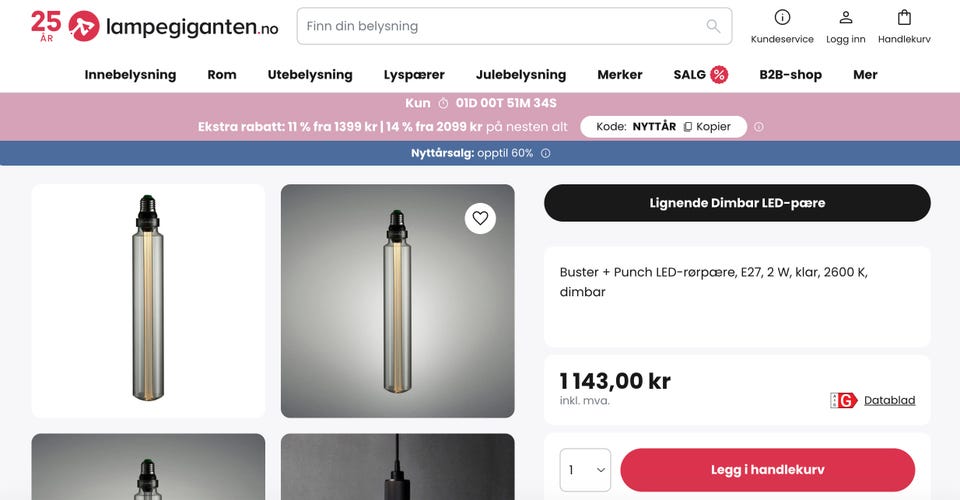Click info icon beside Nyttårsalg banner
Image resolution: width=960 pixels, height=500 pixels.
tap(545, 153)
